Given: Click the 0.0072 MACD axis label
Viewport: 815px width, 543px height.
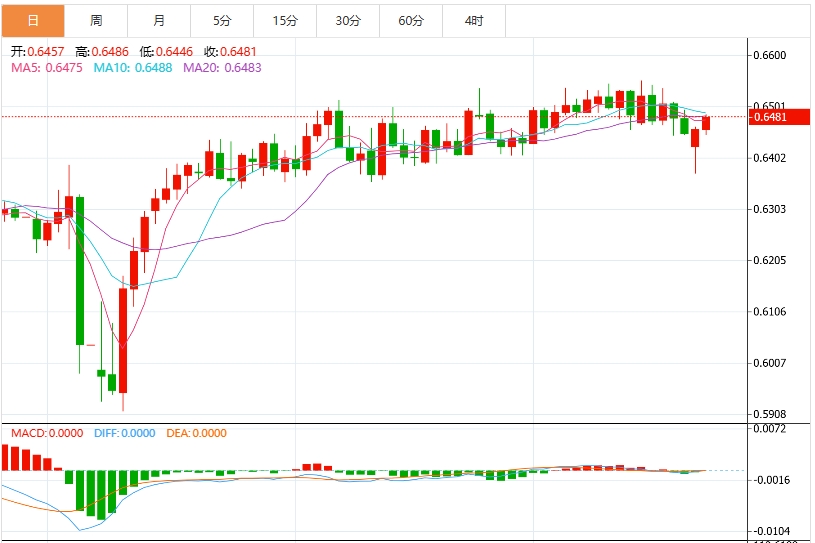Looking at the screenshot, I should (770, 429).
